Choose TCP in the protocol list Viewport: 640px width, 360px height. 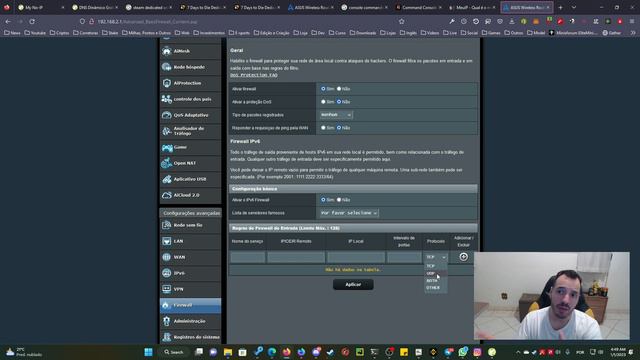tap(436, 266)
